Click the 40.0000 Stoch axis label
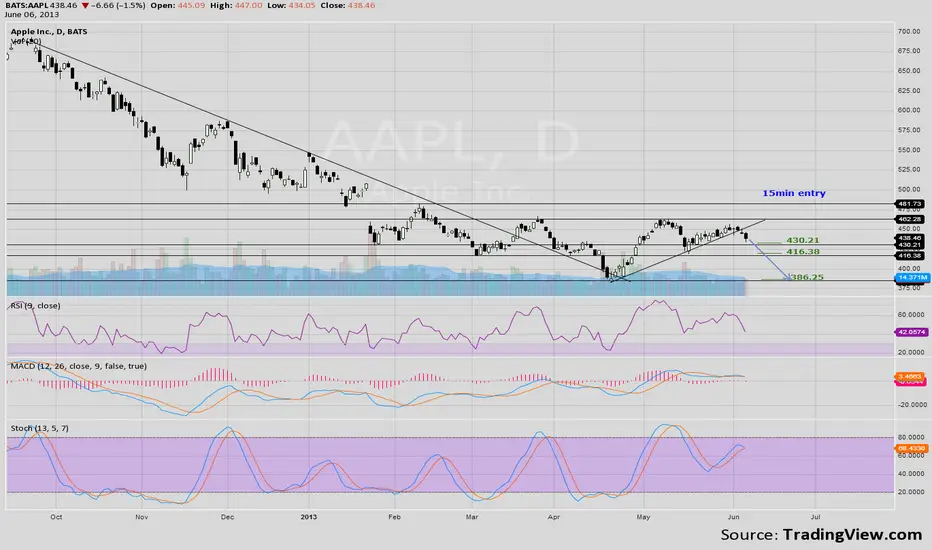This screenshot has height=550, width=932. (x=911, y=474)
